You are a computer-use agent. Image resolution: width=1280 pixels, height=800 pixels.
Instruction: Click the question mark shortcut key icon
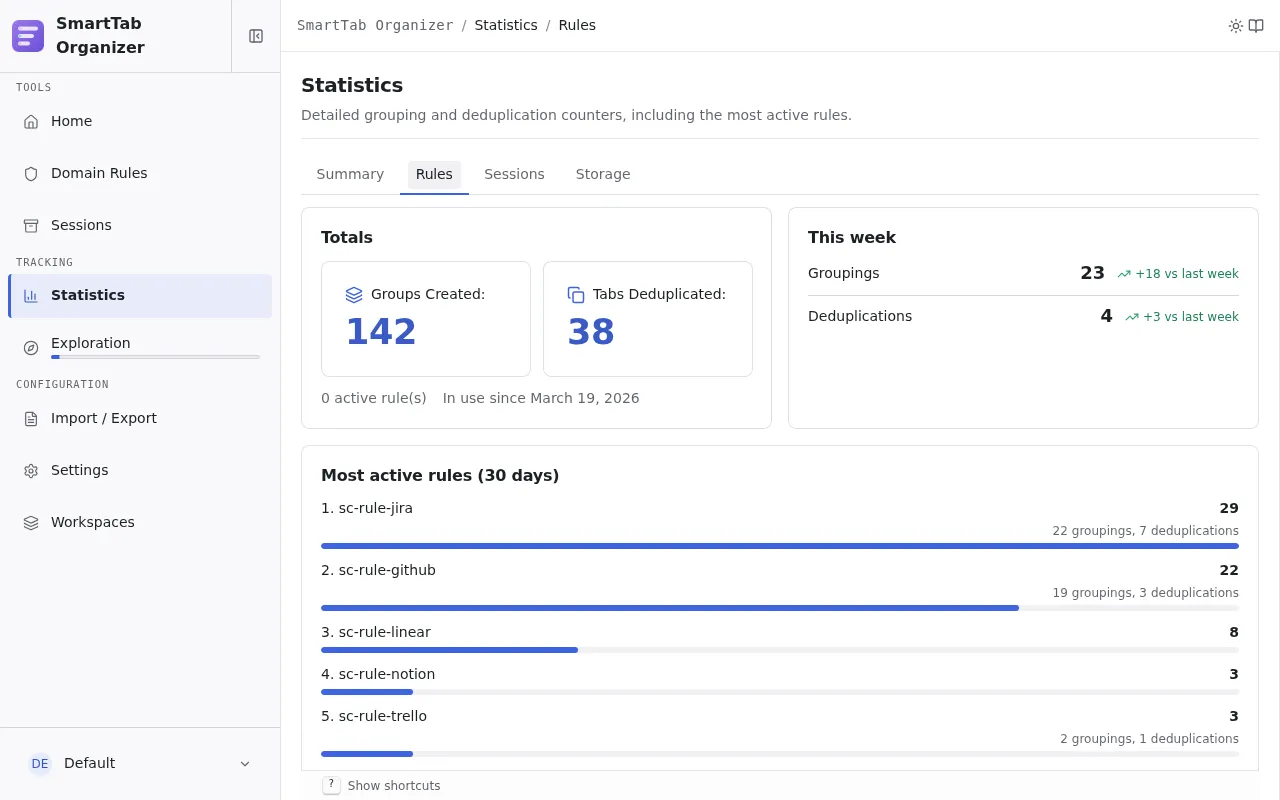(331, 785)
